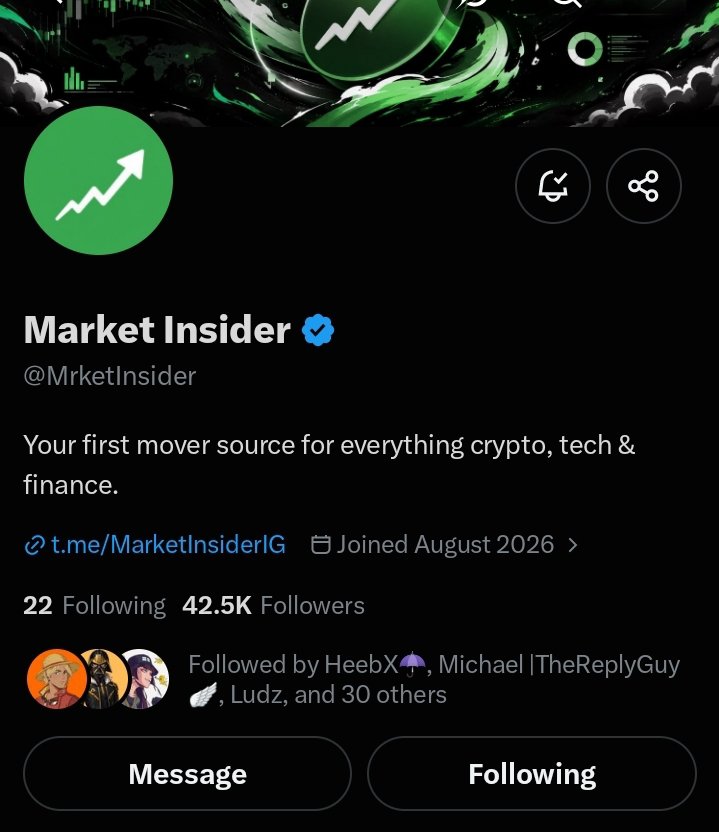Image resolution: width=719 pixels, height=832 pixels.
Task: Expand account details via Joined chevron
Action: (573, 545)
